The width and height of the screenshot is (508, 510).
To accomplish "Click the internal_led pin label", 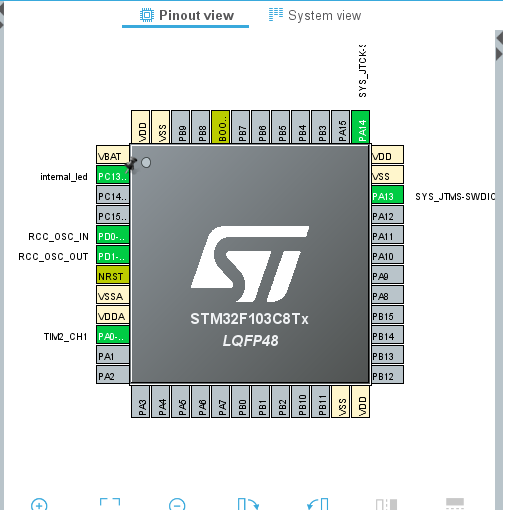I will [64, 177].
